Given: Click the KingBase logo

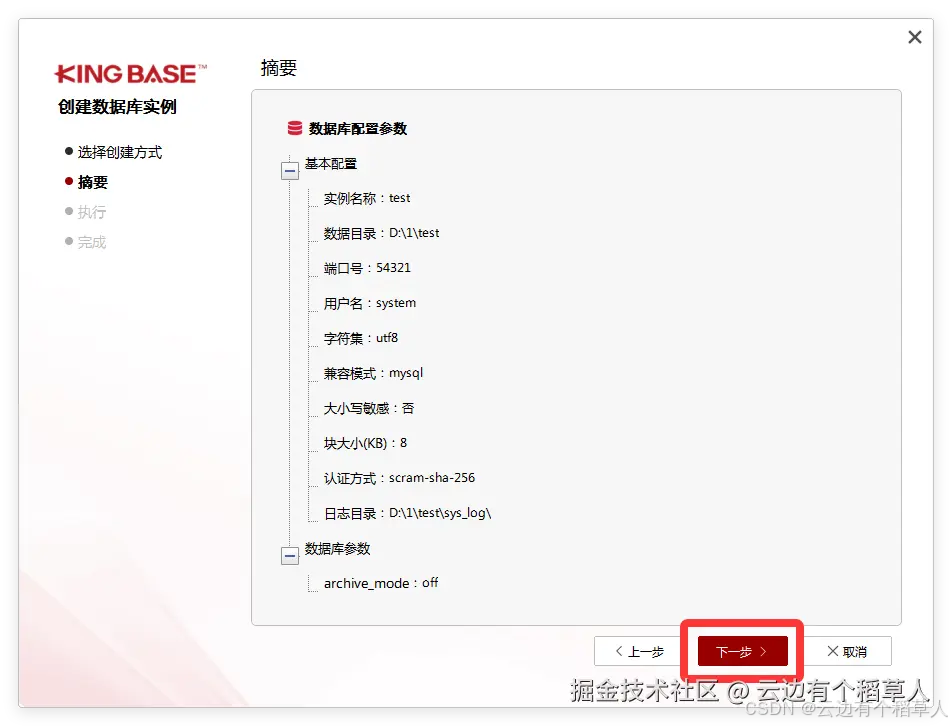Looking at the screenshot, I should coord(131,74).
